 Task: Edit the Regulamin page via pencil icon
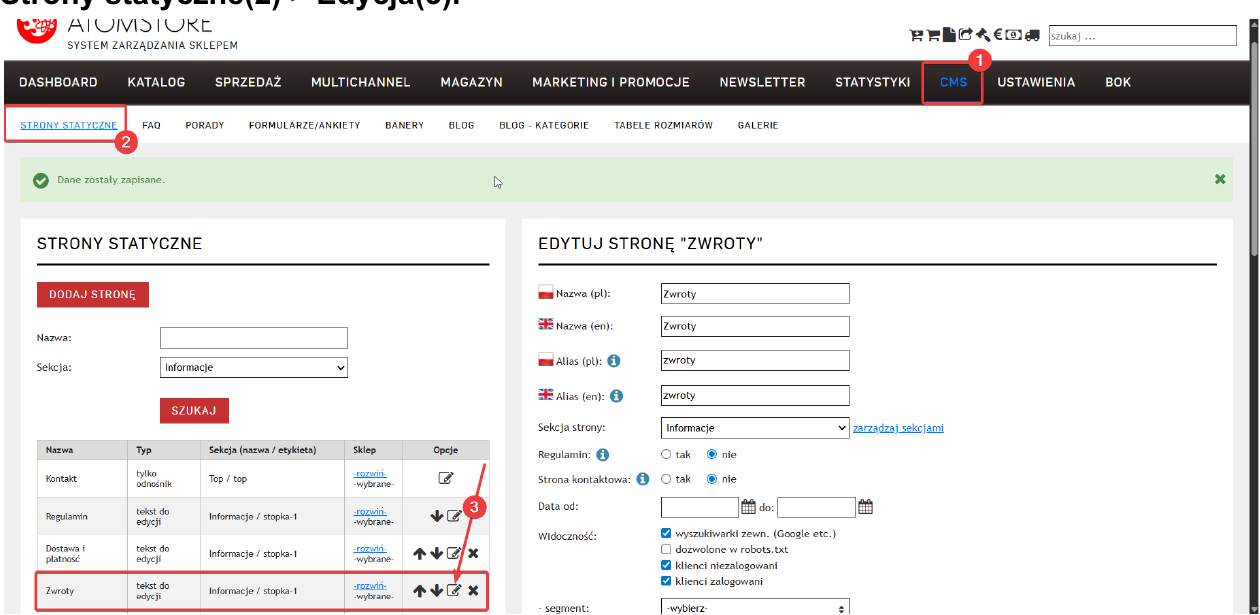454,516
